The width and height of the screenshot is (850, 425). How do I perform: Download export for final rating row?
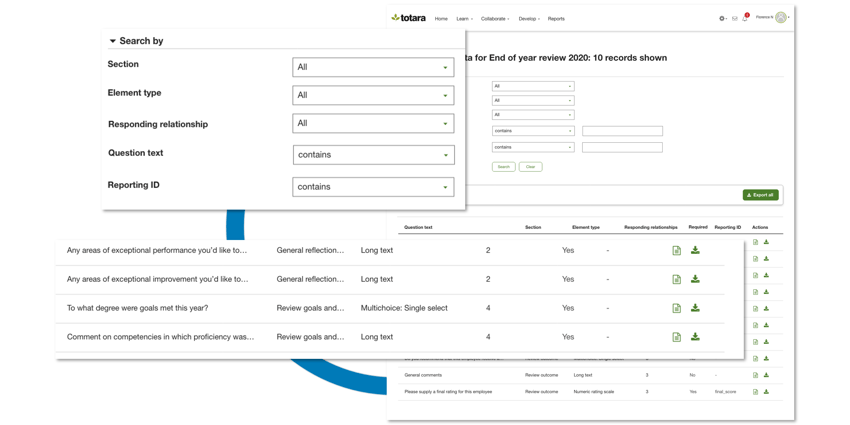tap(767, 391)
